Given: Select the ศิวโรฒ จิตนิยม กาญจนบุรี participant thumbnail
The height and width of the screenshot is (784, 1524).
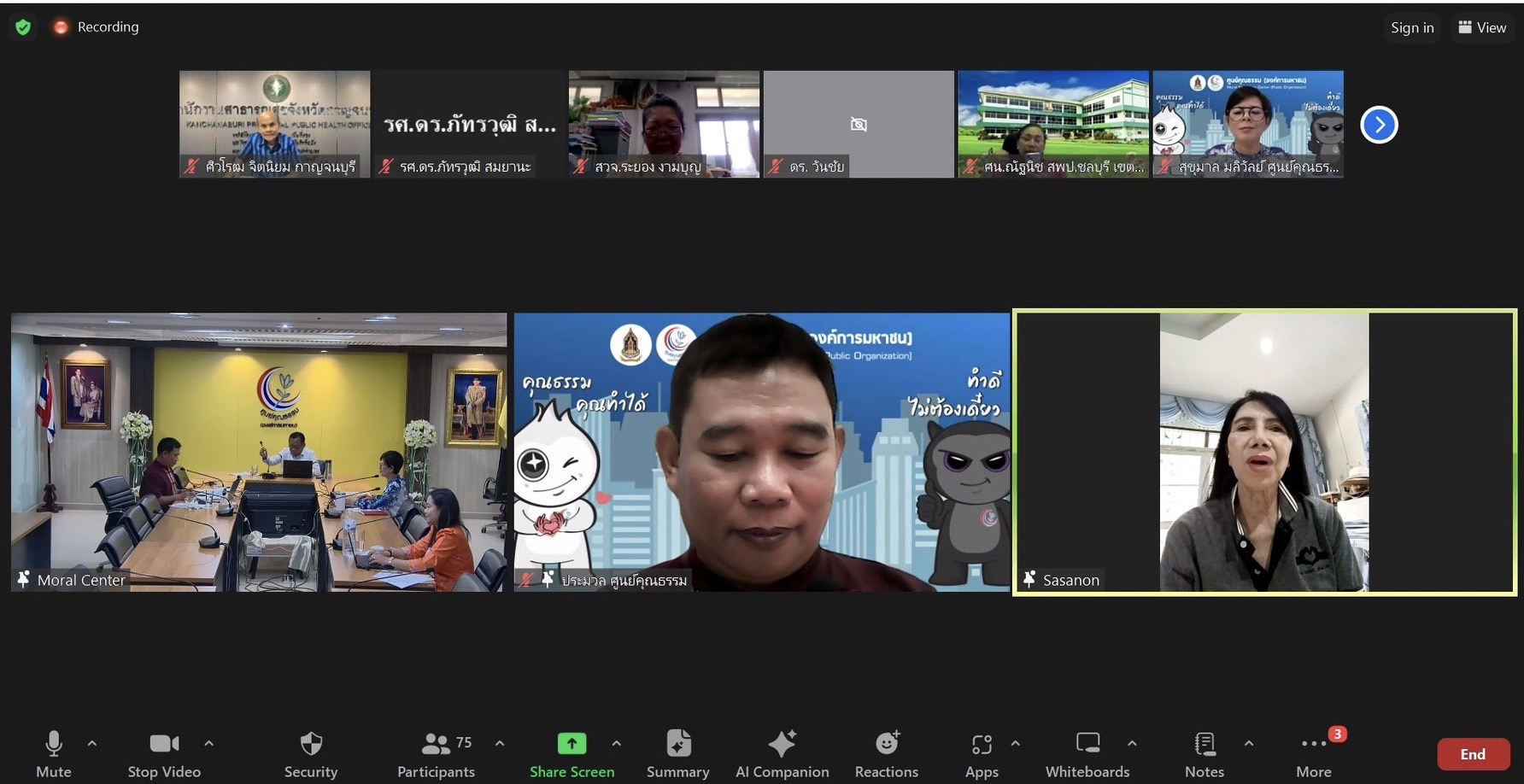Looking at the screenshot, I should coord(274,124).
